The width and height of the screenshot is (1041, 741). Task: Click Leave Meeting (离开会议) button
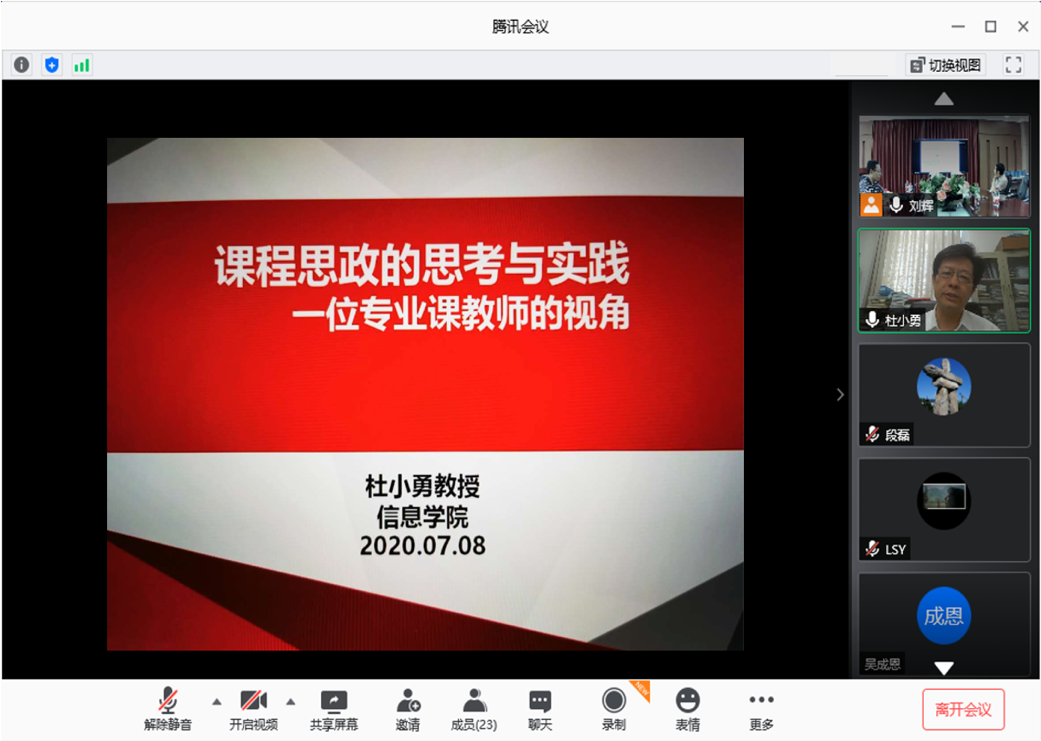(963, 710)
